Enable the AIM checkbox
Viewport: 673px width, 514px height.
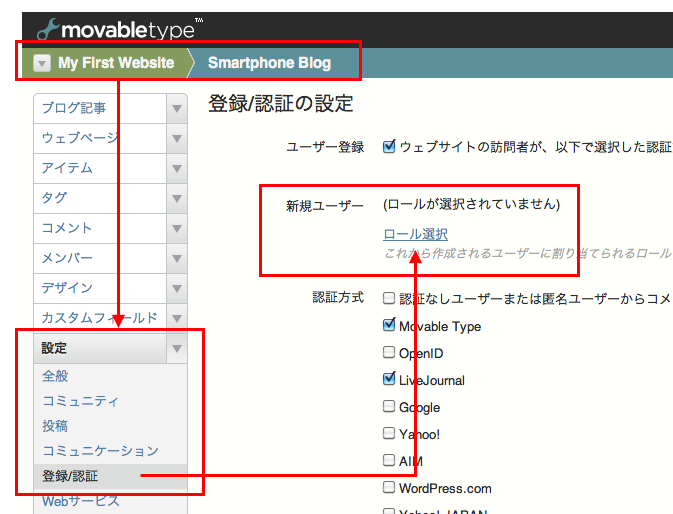click(389, 460)
